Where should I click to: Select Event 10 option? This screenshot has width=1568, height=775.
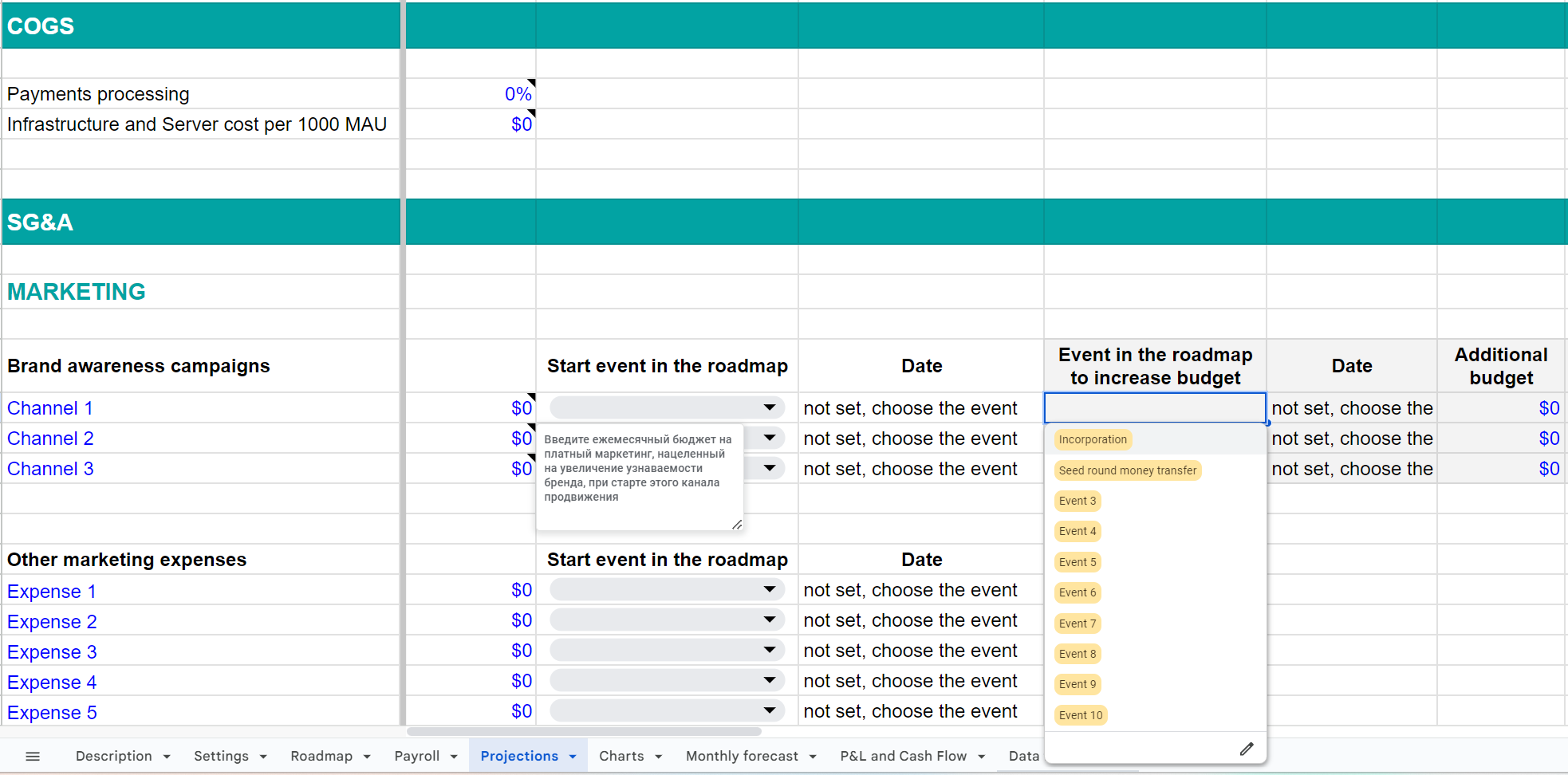click(1081, 715)
